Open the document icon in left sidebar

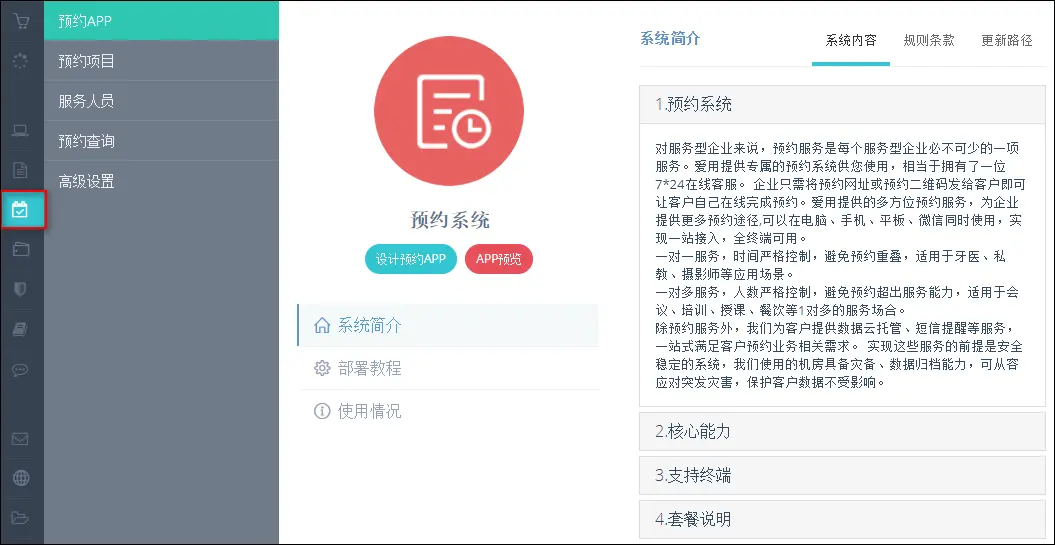click(21, 169)
